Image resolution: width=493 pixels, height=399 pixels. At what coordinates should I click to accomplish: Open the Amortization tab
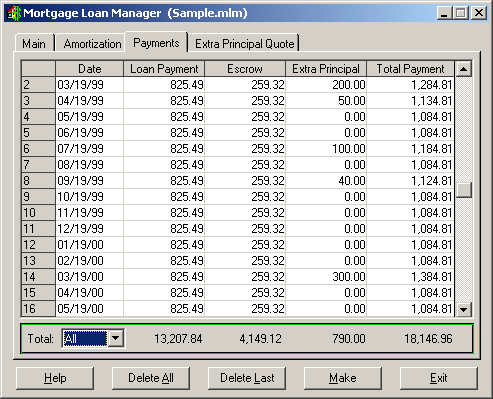click(92, 43)
